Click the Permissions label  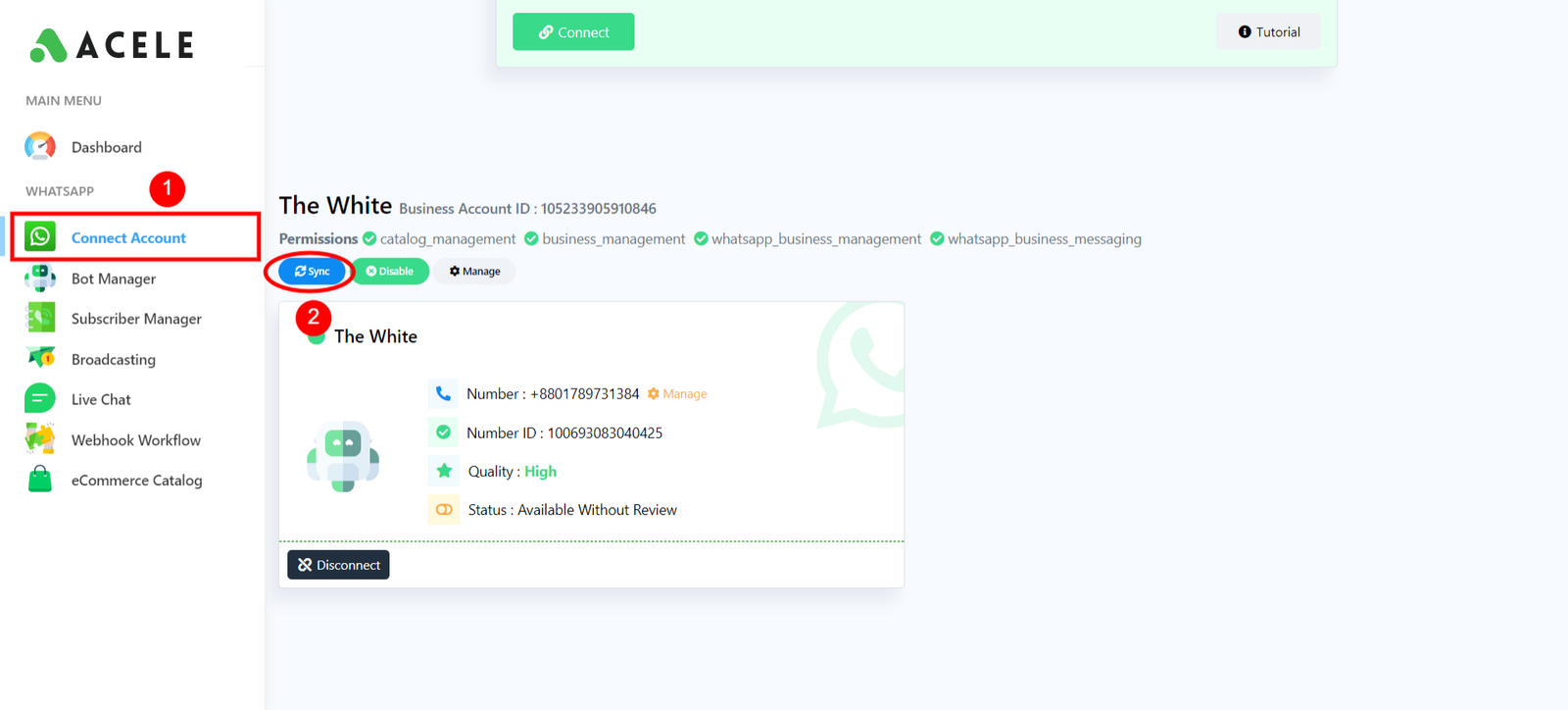pos(318,238)
